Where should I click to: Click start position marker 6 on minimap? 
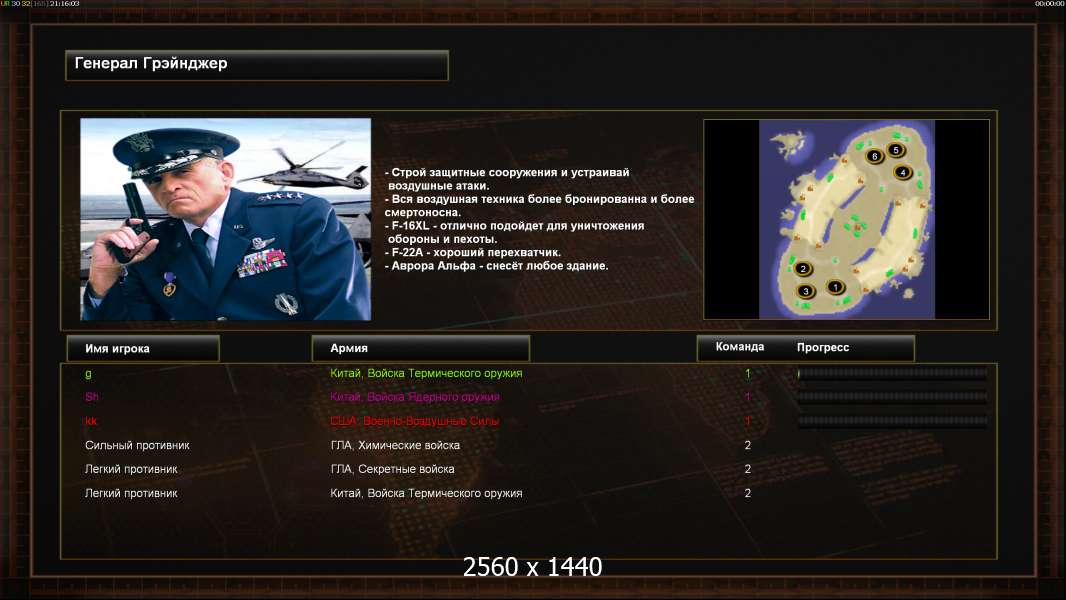[x=874, y=156]
